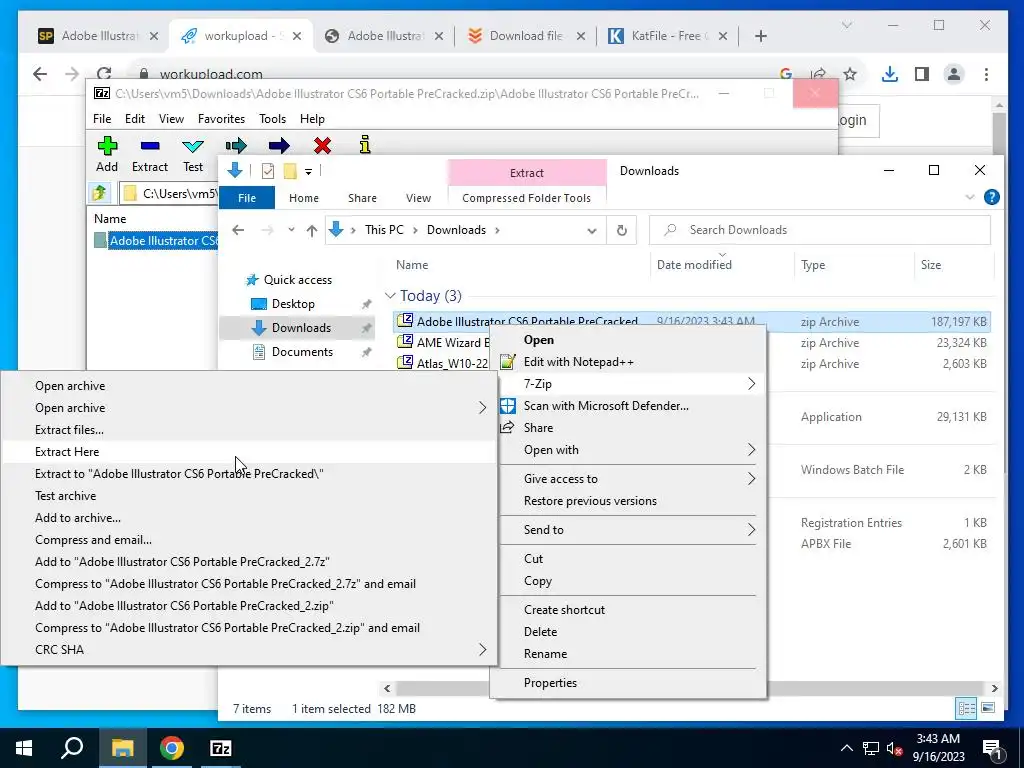Click the Move arrow icon in 7-Zip toolbar

279,145
